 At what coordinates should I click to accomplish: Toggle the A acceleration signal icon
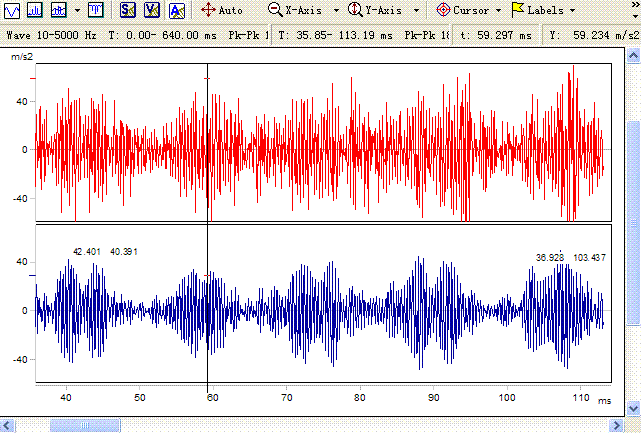[177, 10]
